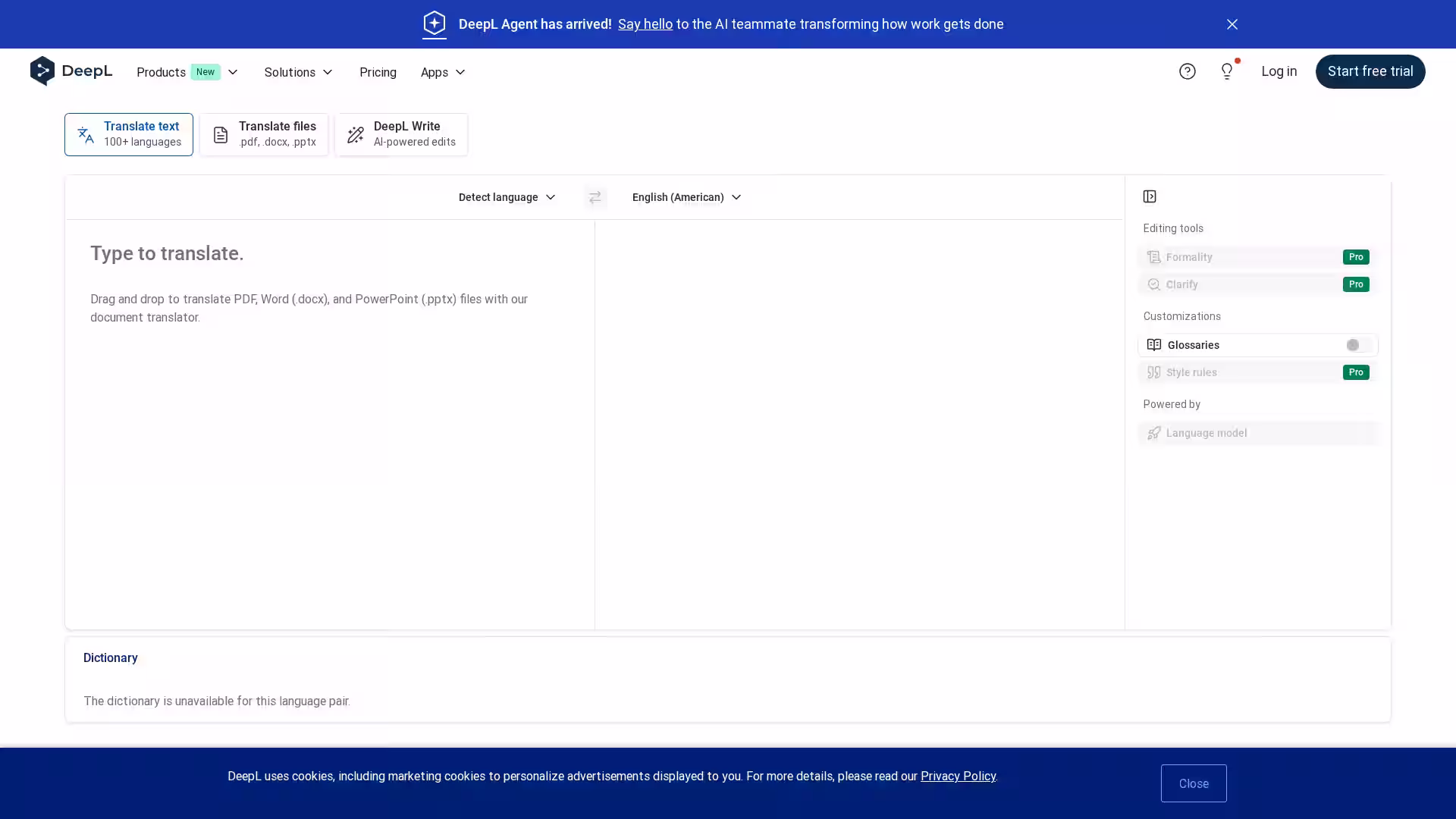Open the English (American) target language dropdown

(x=686, y=197)
